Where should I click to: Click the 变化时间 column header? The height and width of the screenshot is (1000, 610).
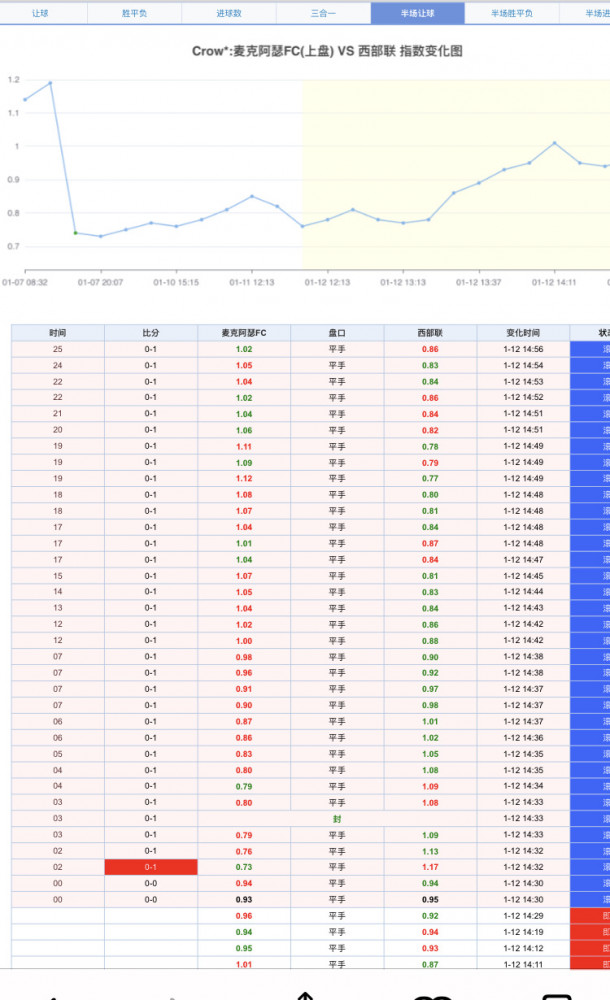coord(523,333)
